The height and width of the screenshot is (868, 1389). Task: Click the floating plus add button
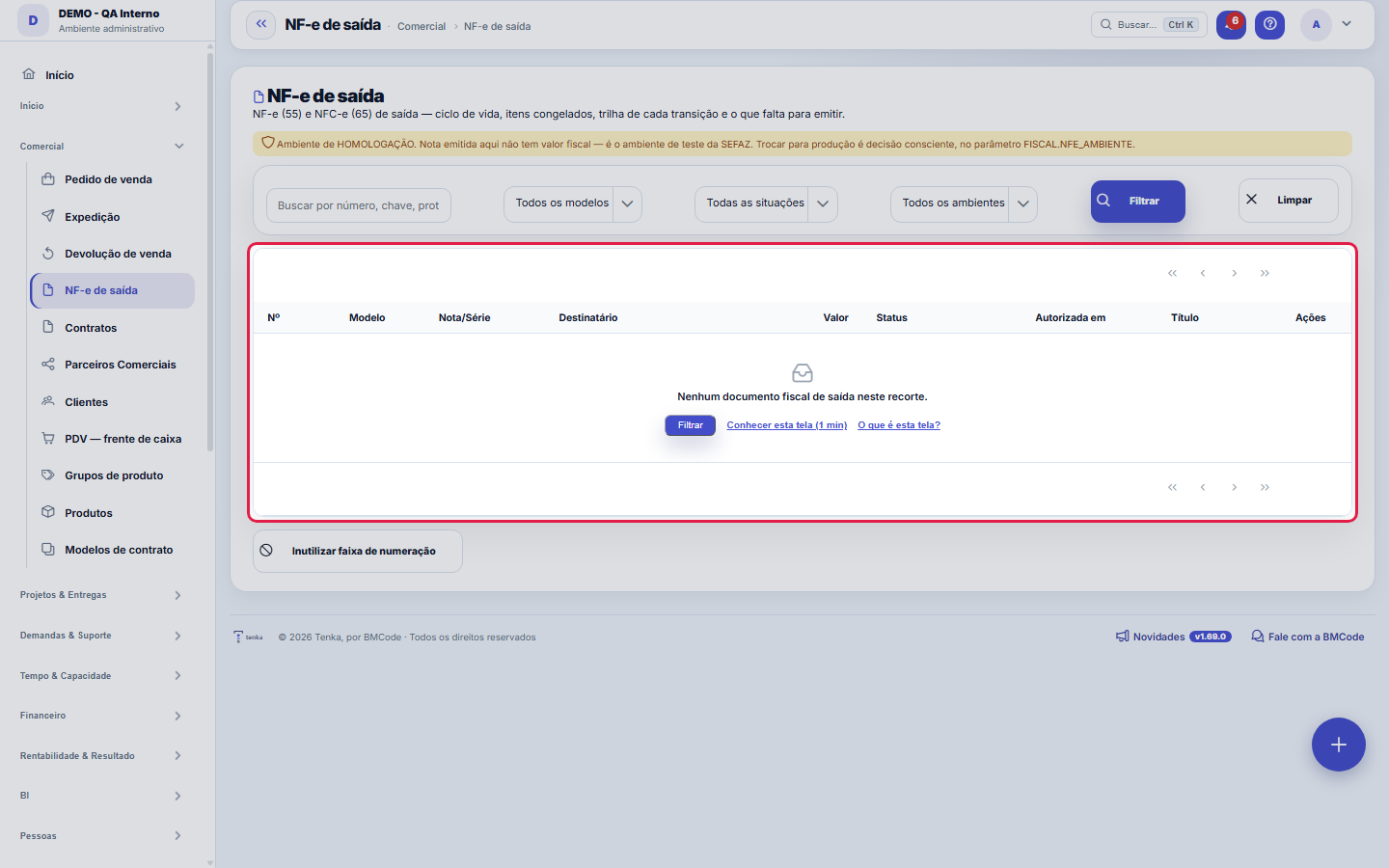click(x=1339, y=745)
